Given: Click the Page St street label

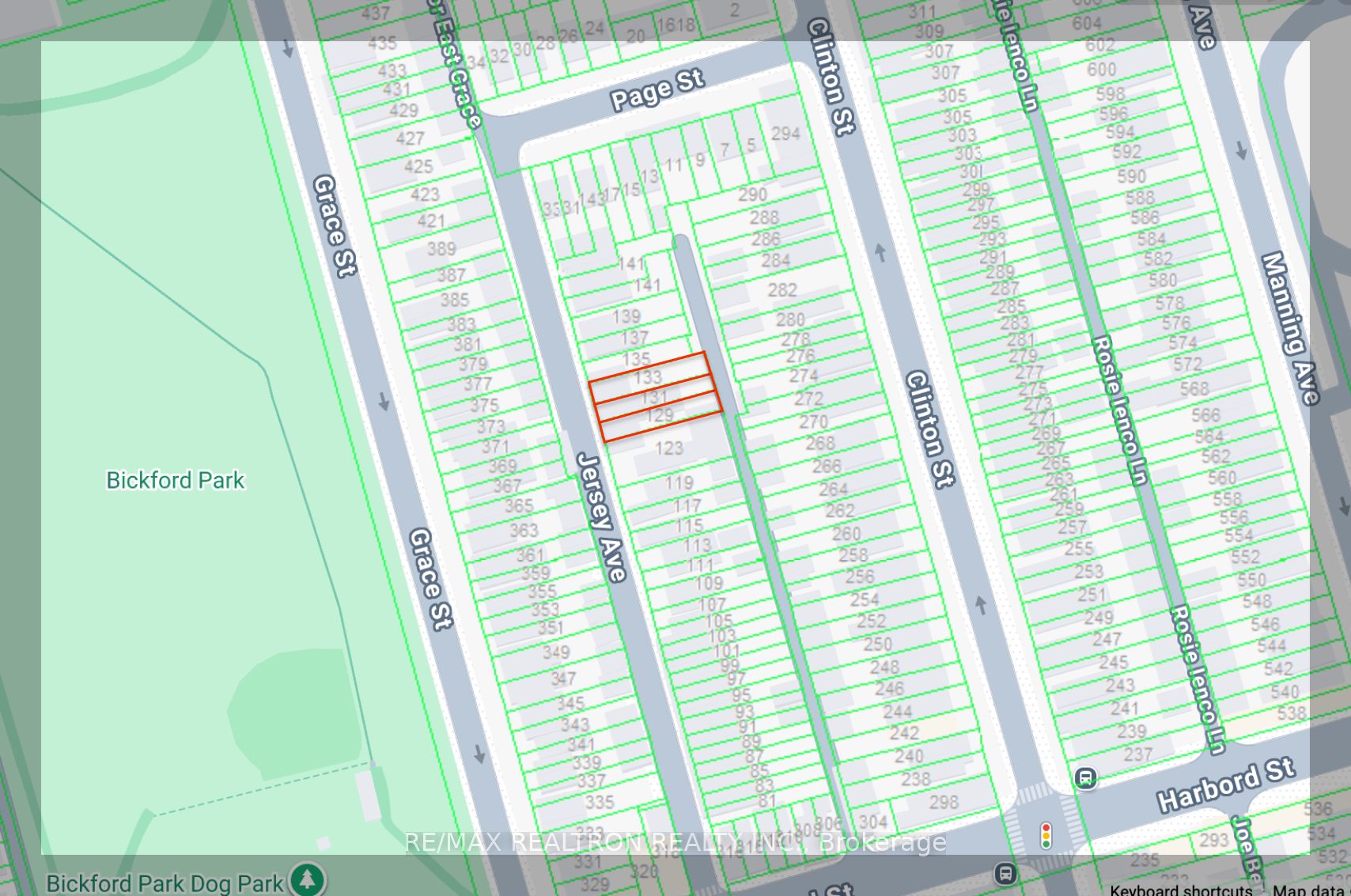Looking at the screenshot, I should coord(657,89).
